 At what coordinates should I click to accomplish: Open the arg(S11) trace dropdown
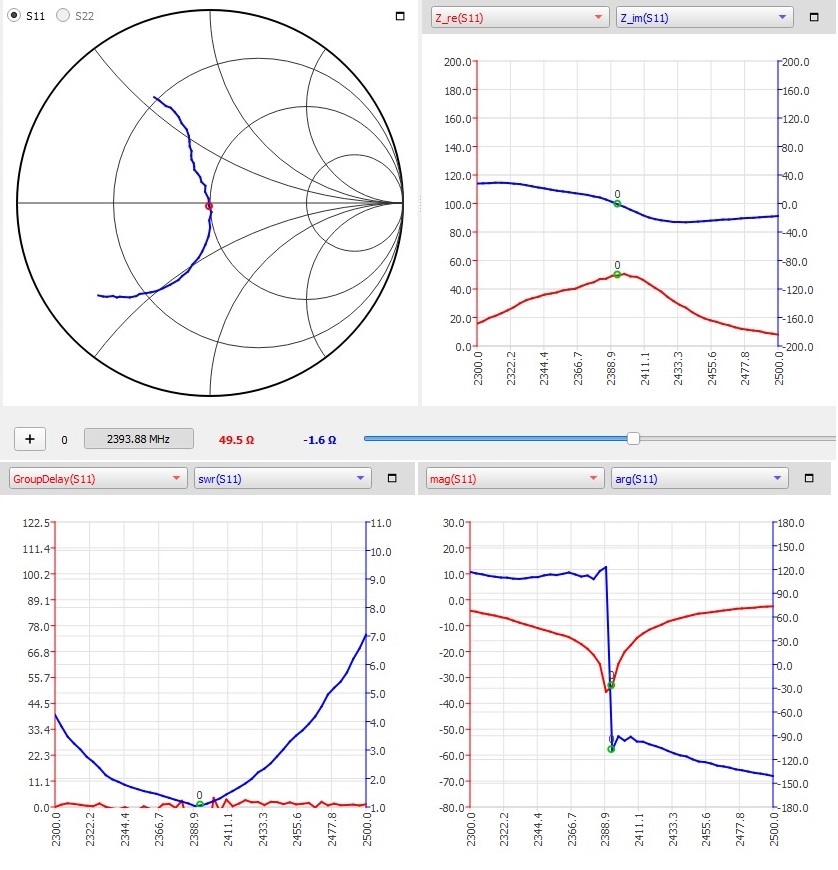pyautogui.click(x=698, y=478)
